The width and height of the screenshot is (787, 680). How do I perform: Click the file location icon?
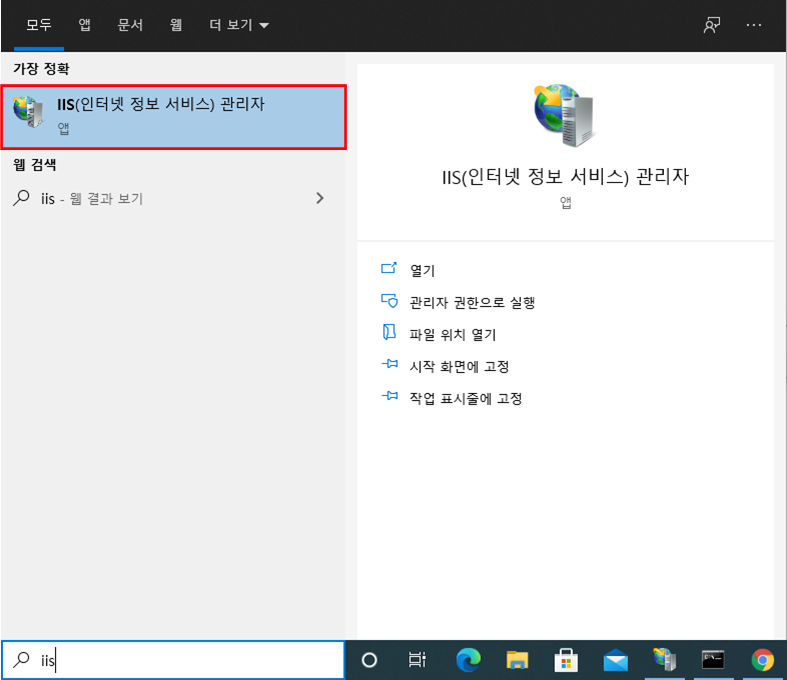[x=389, y=332]
